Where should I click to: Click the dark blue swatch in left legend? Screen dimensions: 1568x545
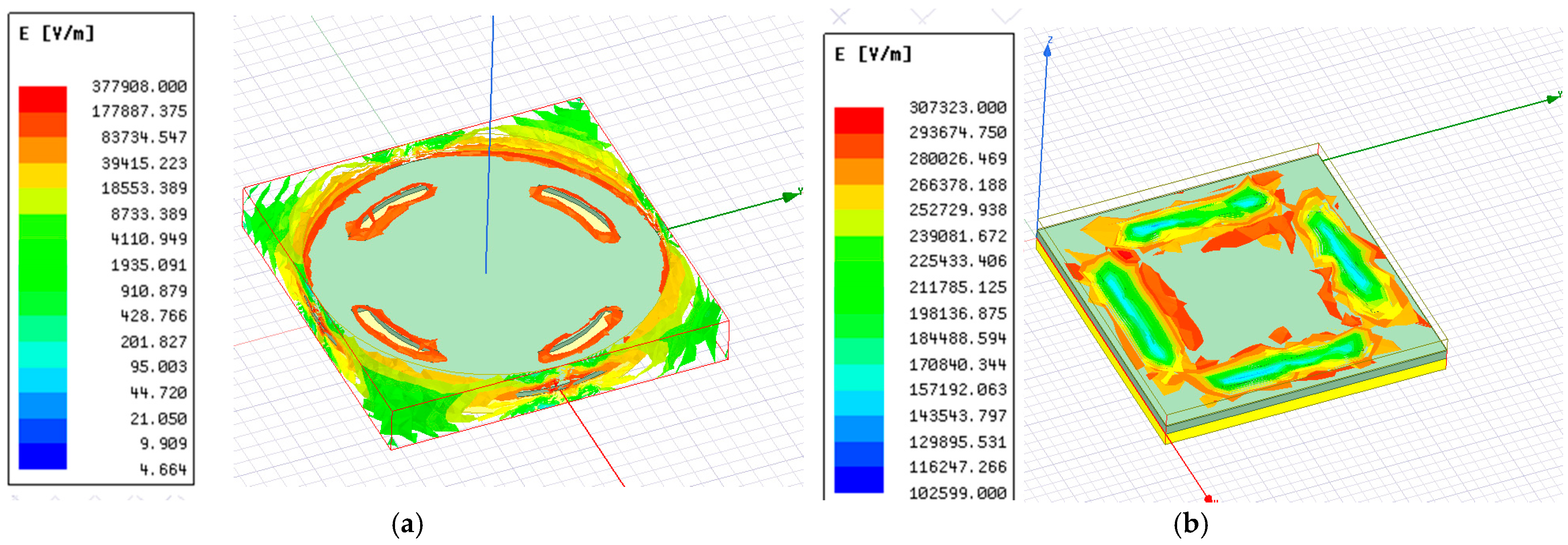(42, 456)
